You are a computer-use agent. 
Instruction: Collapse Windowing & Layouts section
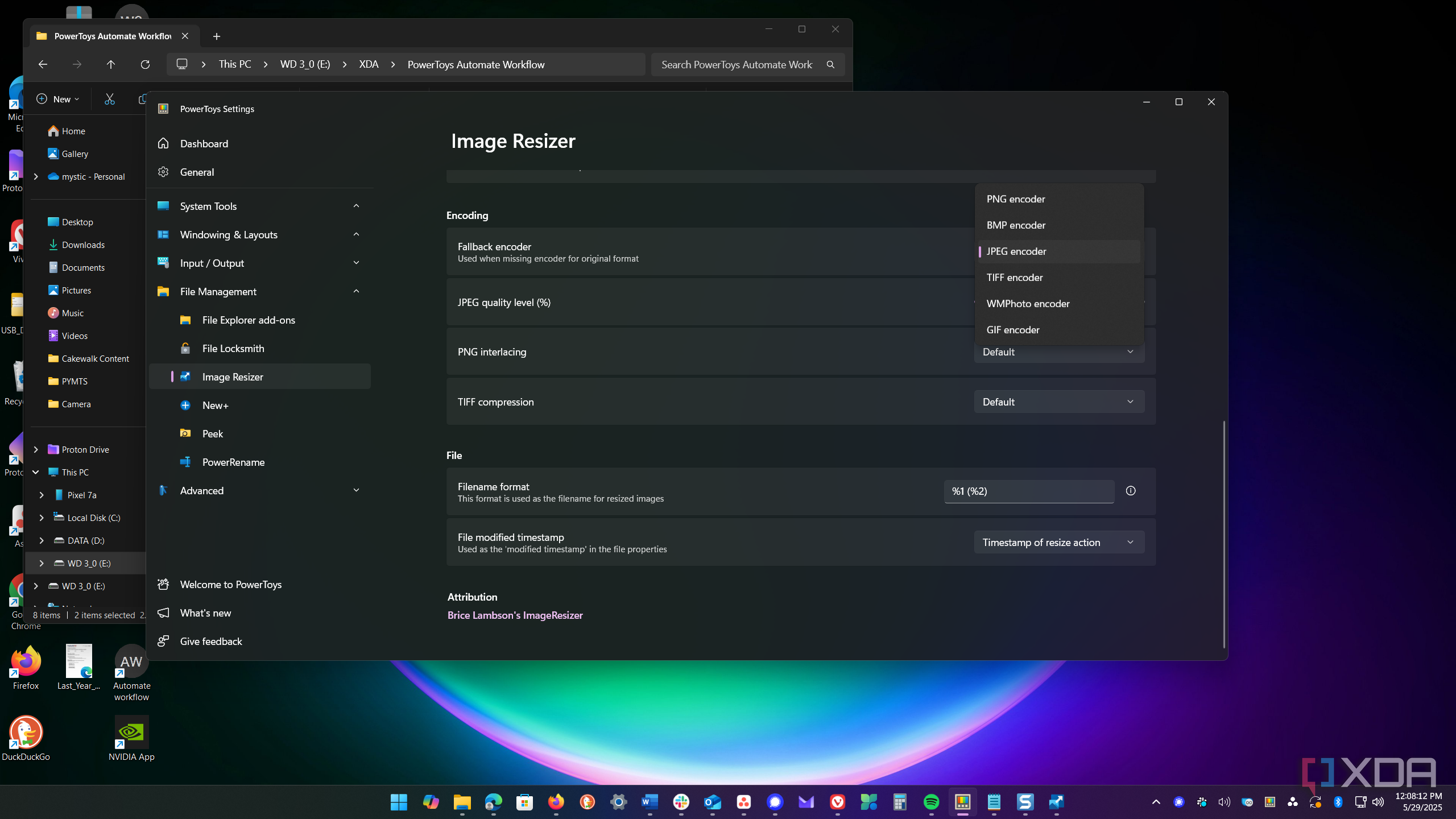(356, 234)
